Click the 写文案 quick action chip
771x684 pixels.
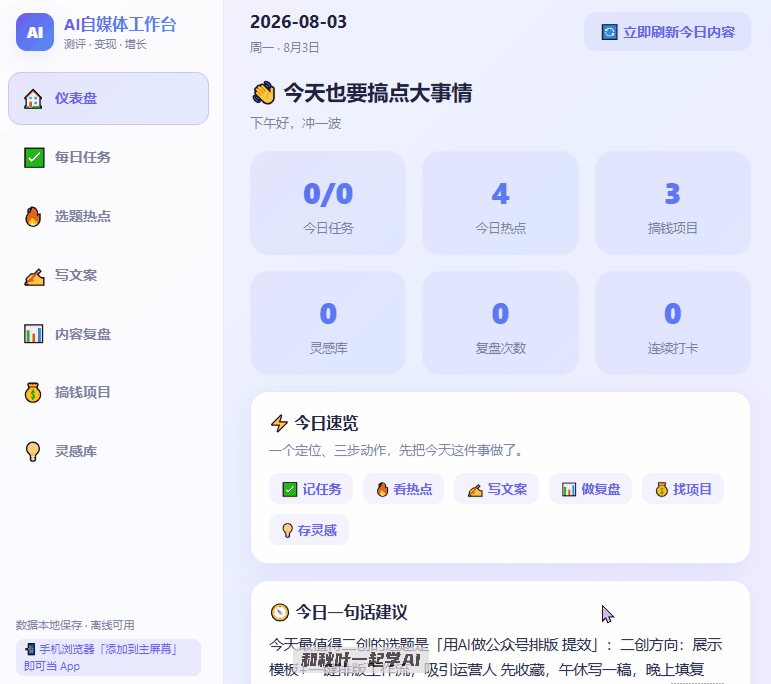tap(497, 489)
